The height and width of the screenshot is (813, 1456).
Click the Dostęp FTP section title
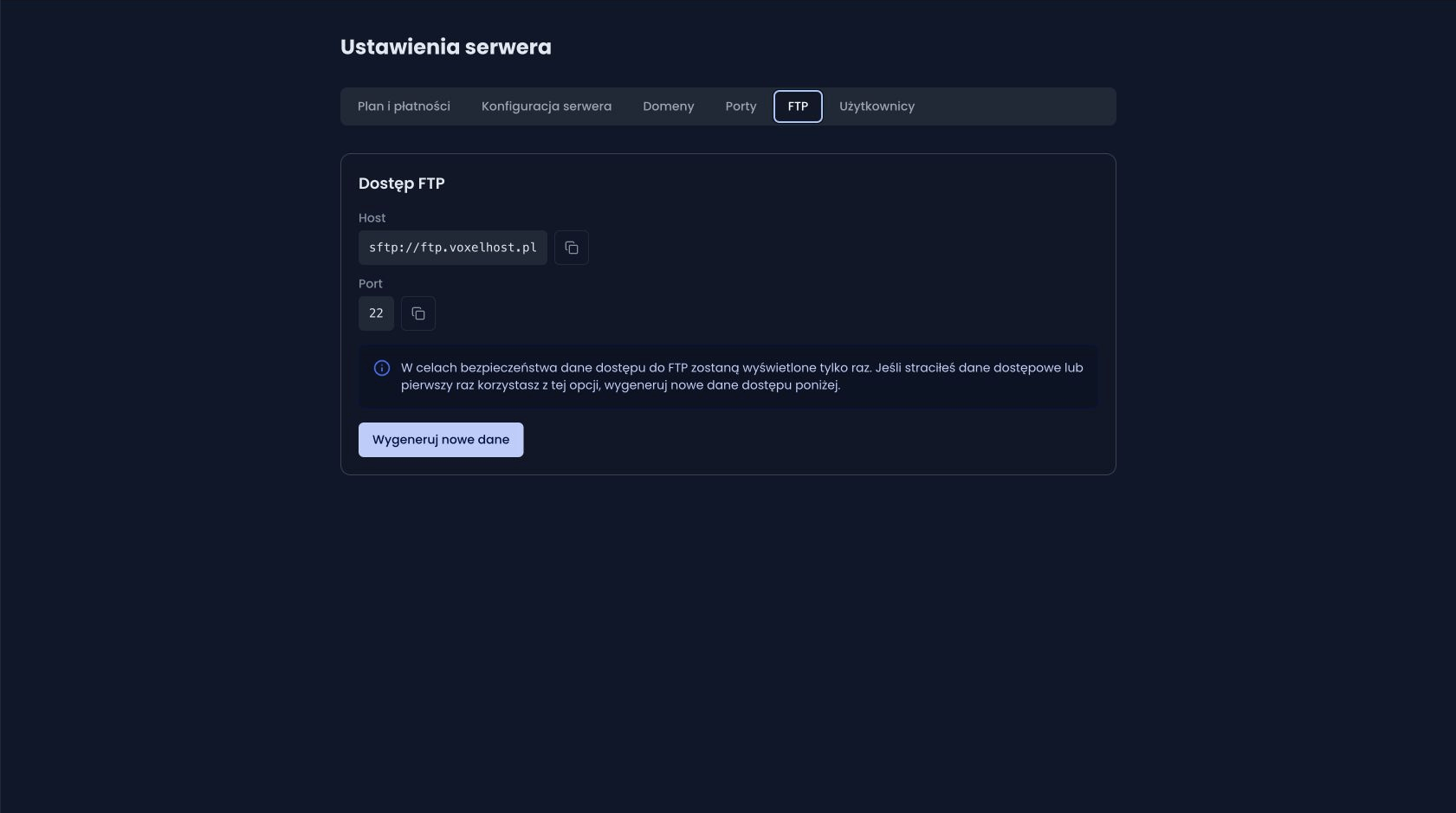[401, 184]
